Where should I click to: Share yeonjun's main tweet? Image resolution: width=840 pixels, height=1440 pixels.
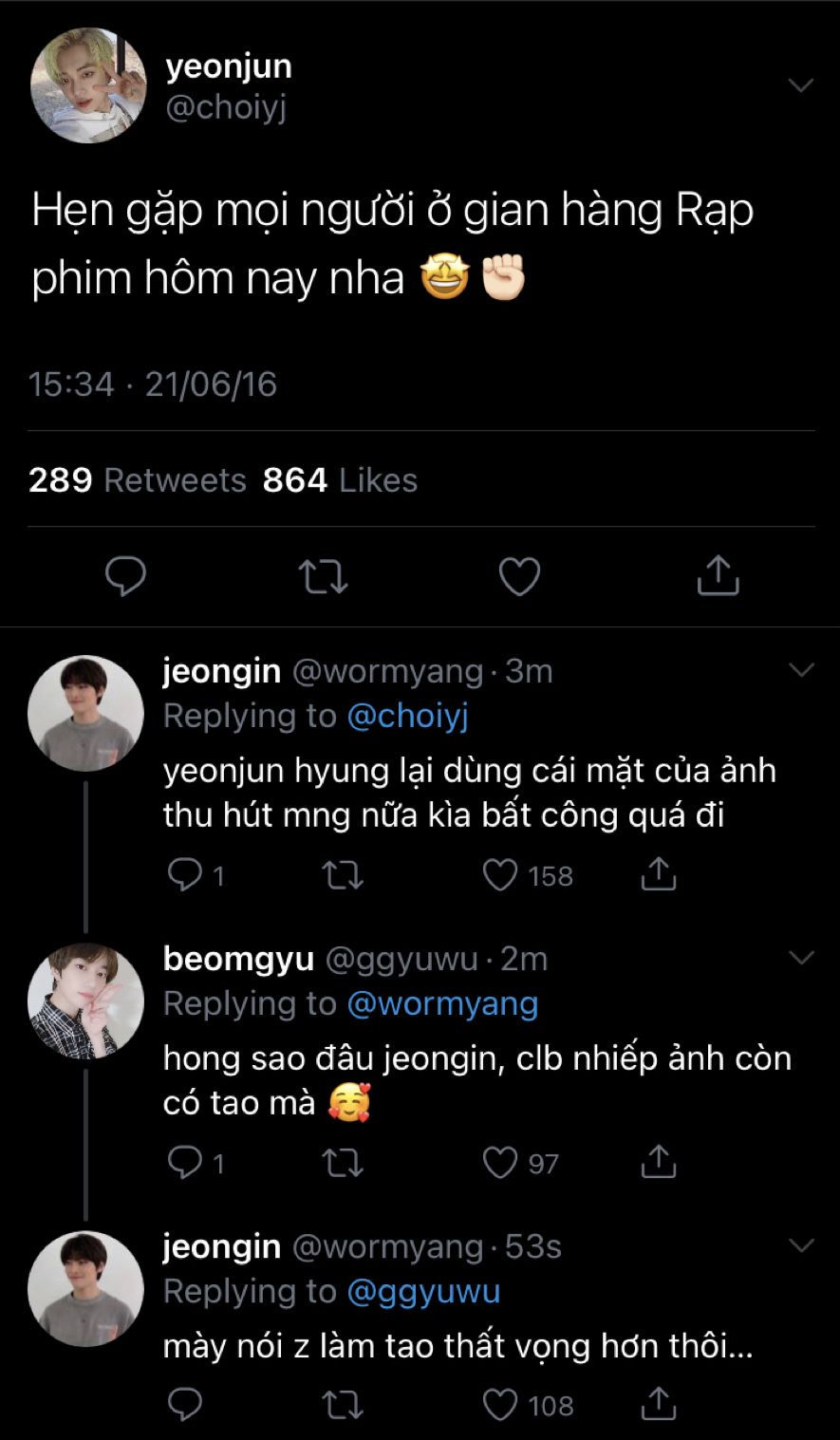[718, 576]
